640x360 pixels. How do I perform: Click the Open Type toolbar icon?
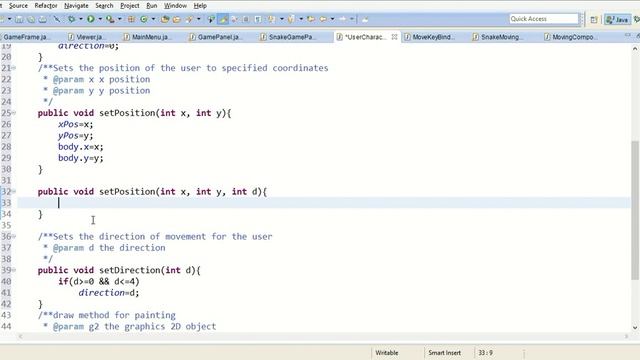[x=165, y=19]
